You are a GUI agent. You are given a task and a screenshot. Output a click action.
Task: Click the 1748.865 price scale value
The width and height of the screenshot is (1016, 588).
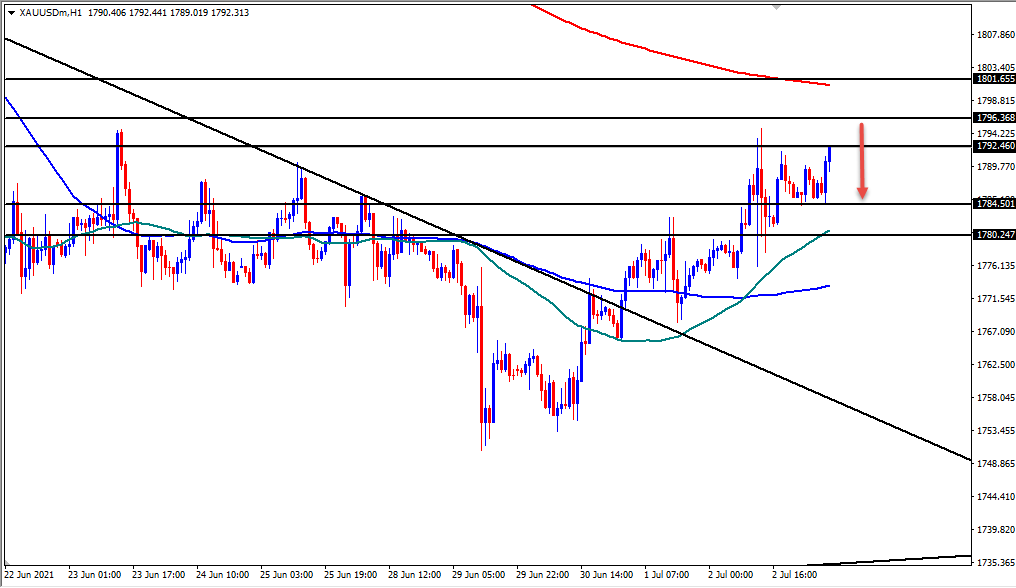(x=996, y=464)
